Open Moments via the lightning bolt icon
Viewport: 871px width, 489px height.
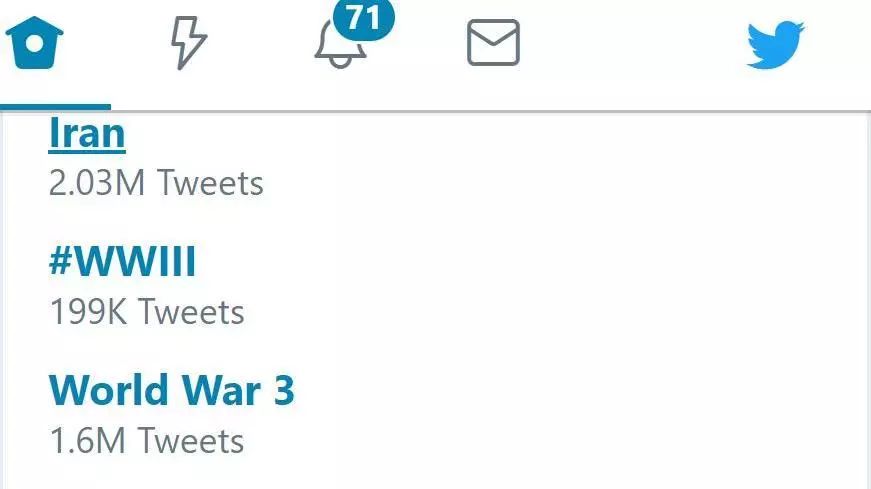tap(188, 43)
